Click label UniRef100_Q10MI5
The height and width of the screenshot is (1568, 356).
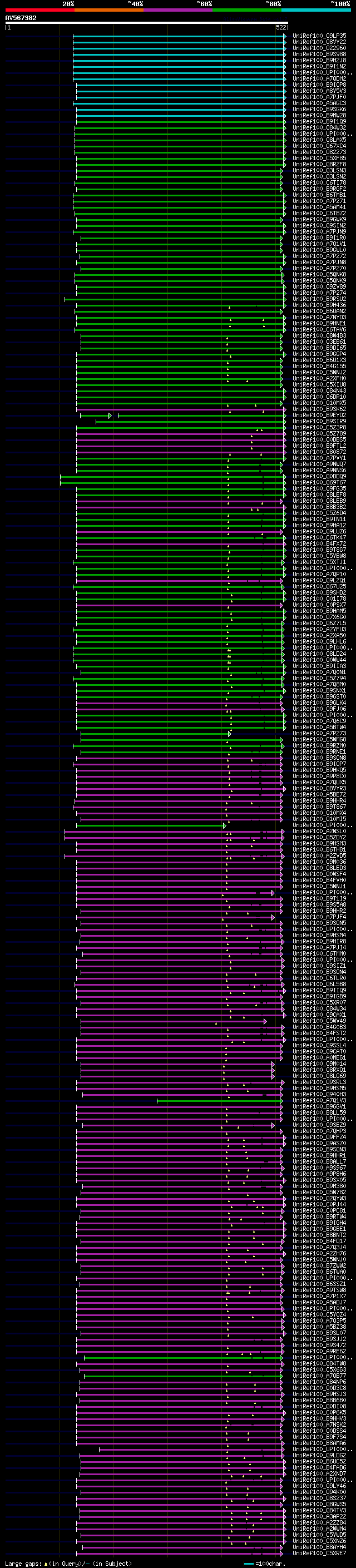[x=319, y=819]
